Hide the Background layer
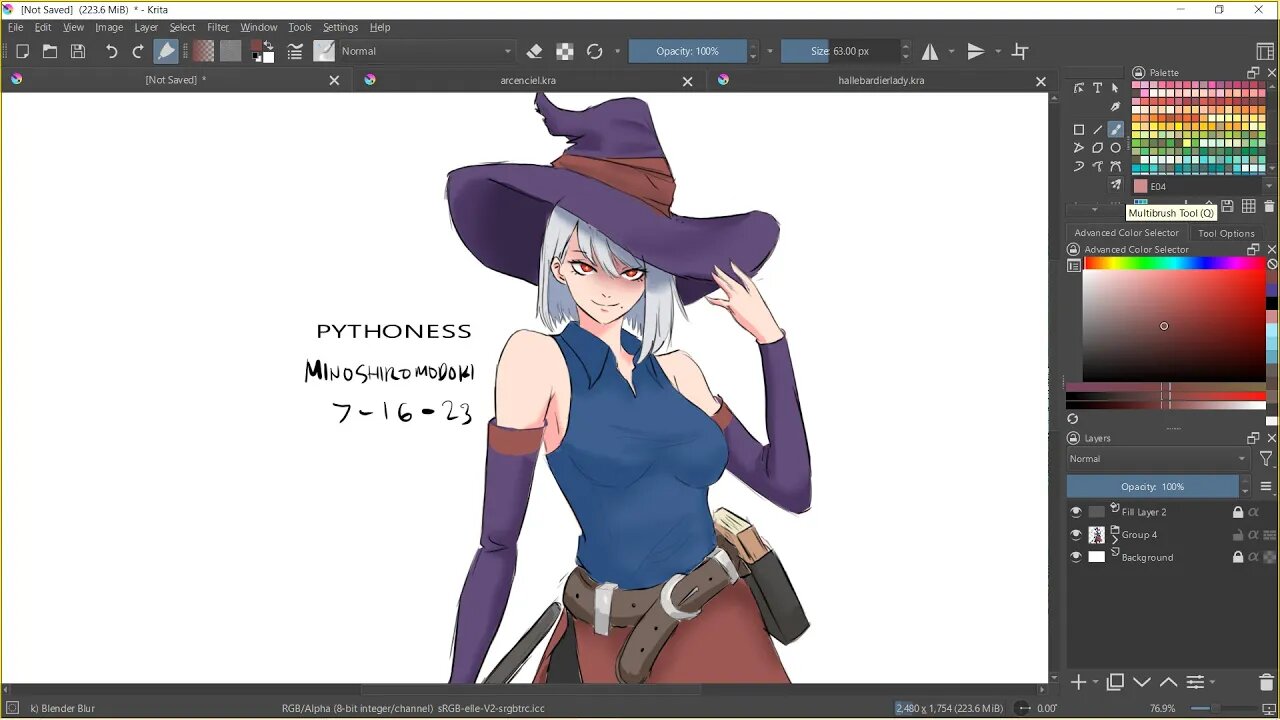The height and width of the screenshot is (720, 1280). pyautogui.click(x=1076, y=558)
